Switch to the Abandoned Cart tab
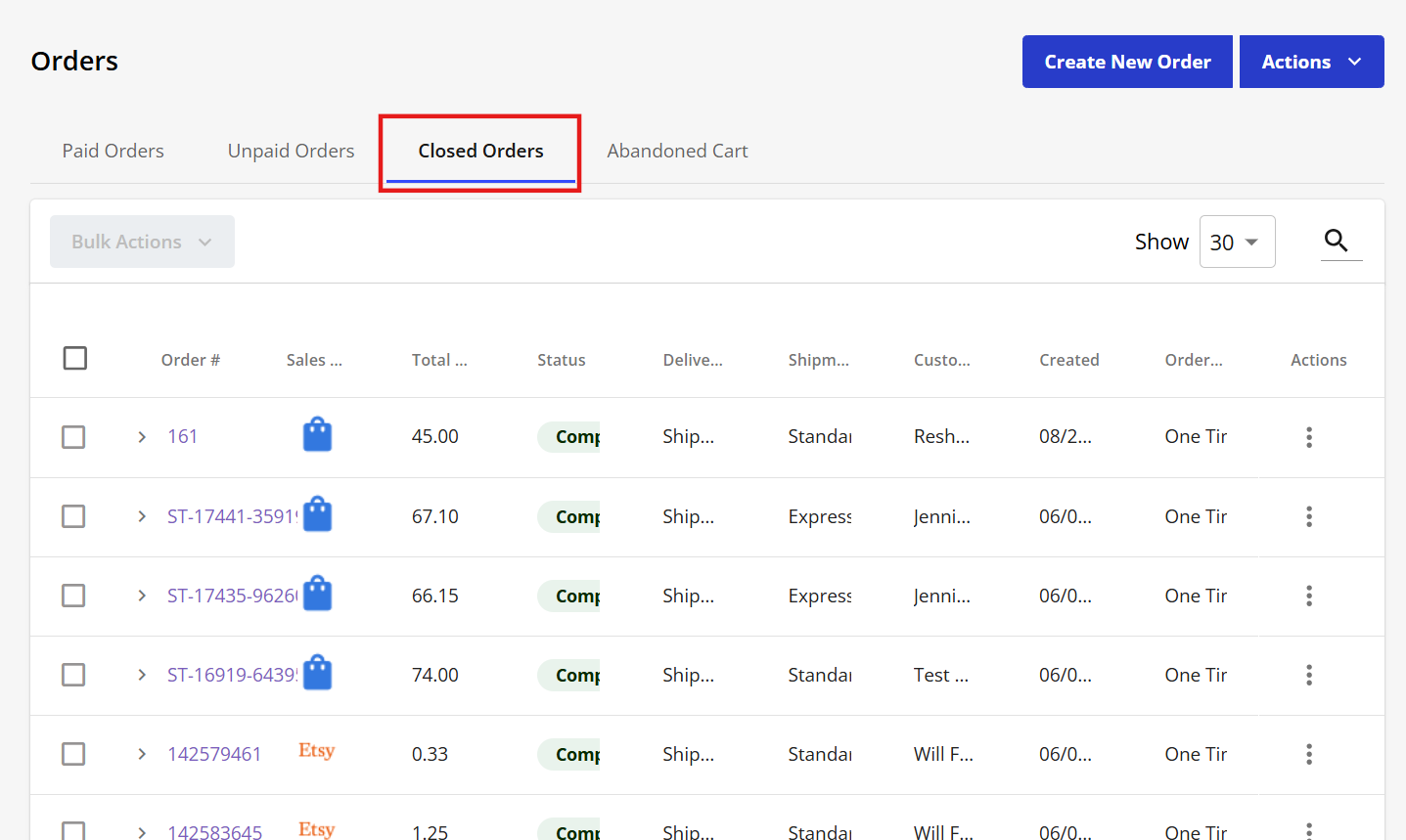Image resolution: width=1406 pixels, height=840 pixels. (677, 151)
